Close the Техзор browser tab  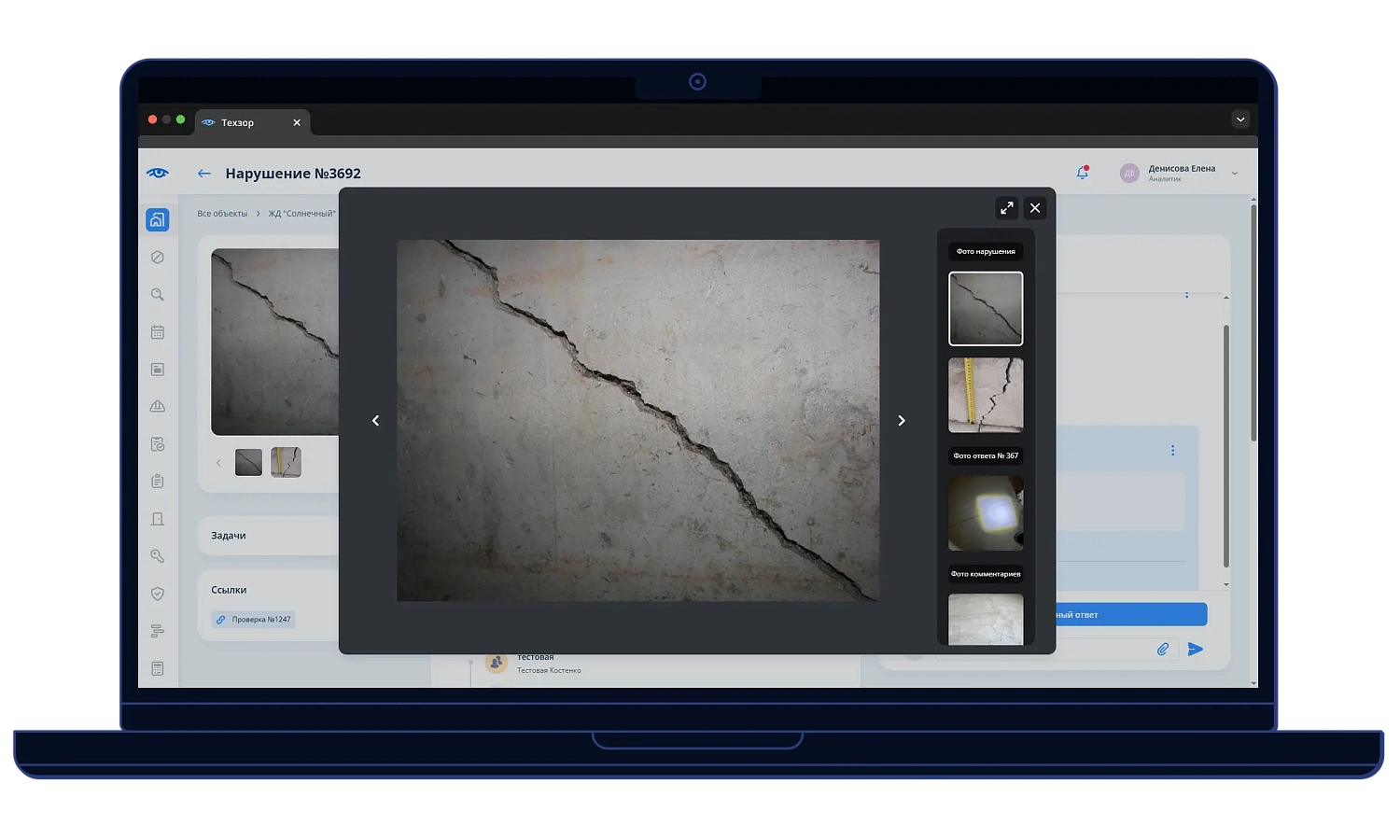pyautogui.click(x=297, y=122)
